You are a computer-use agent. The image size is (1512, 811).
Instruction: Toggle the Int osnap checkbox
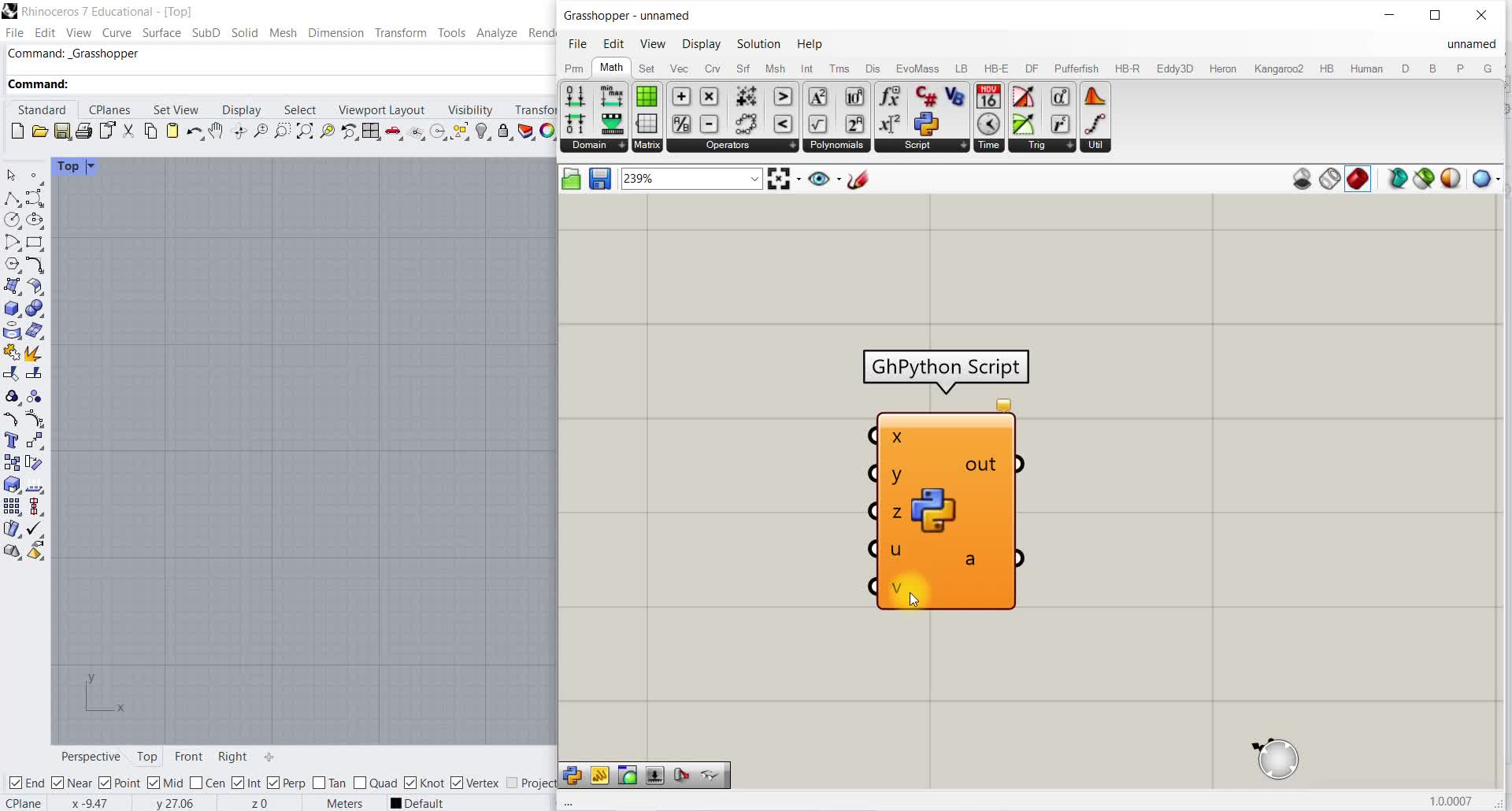(238, 783)
